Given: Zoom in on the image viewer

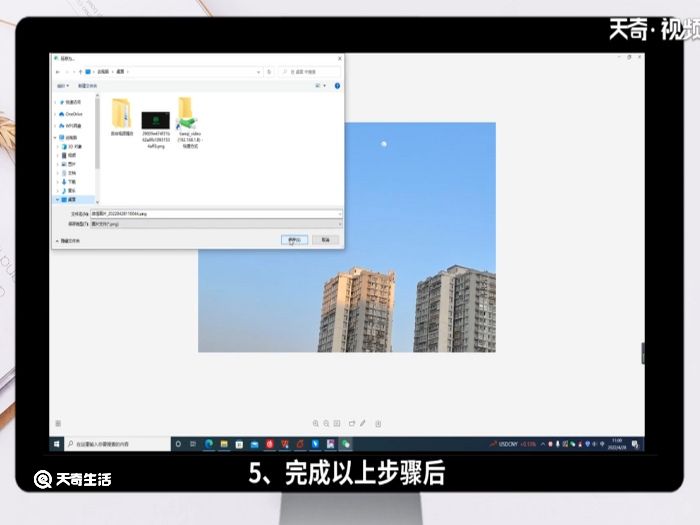Looking at the screenshot, I should pyautogui.click(x=316, y=423).
